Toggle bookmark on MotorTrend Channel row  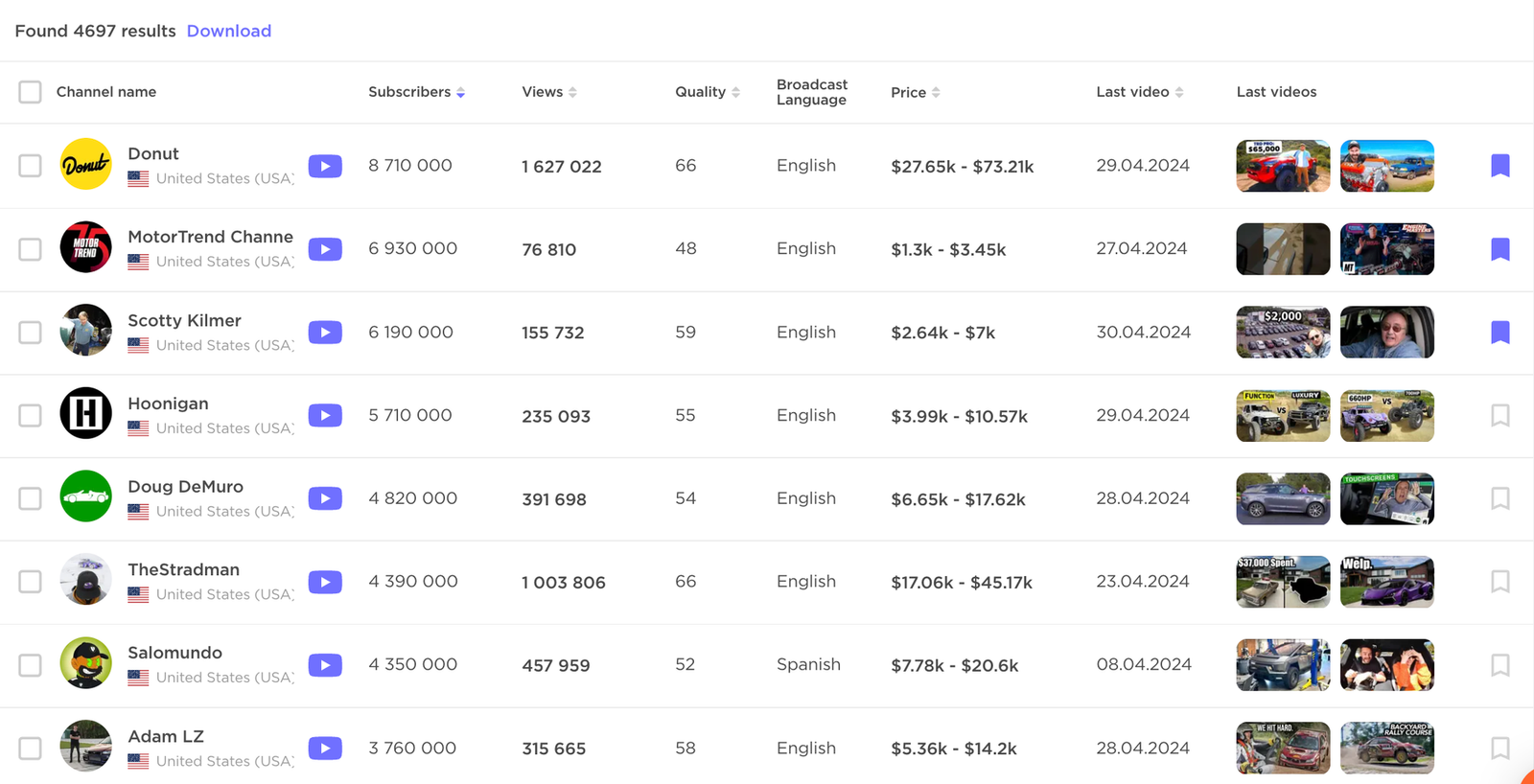1500,249
